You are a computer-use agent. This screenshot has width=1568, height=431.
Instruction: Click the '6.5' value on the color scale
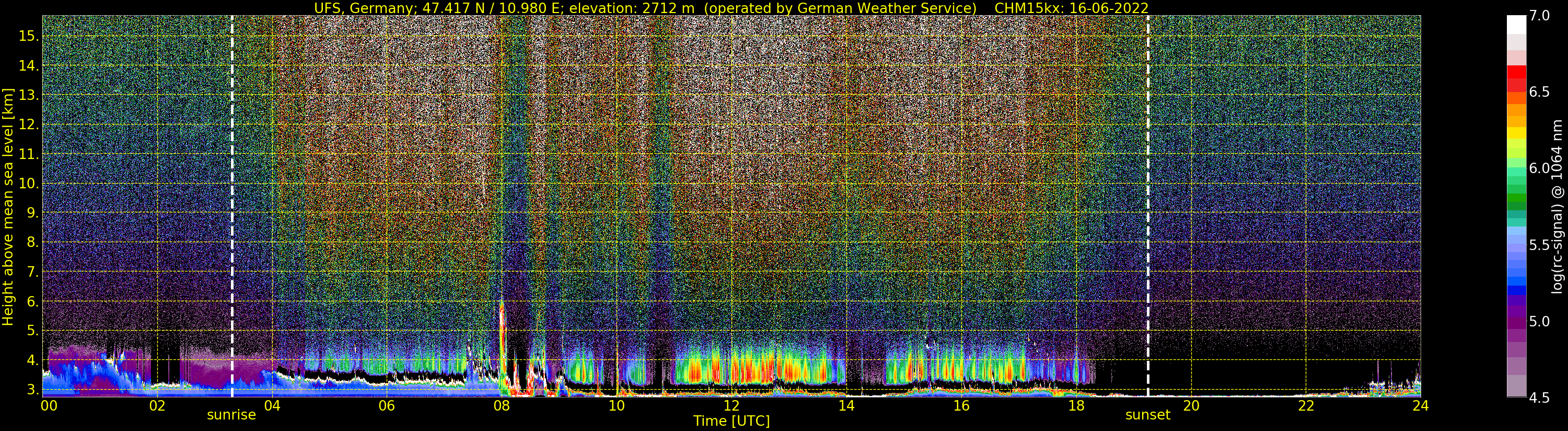tap(1539, 92)
